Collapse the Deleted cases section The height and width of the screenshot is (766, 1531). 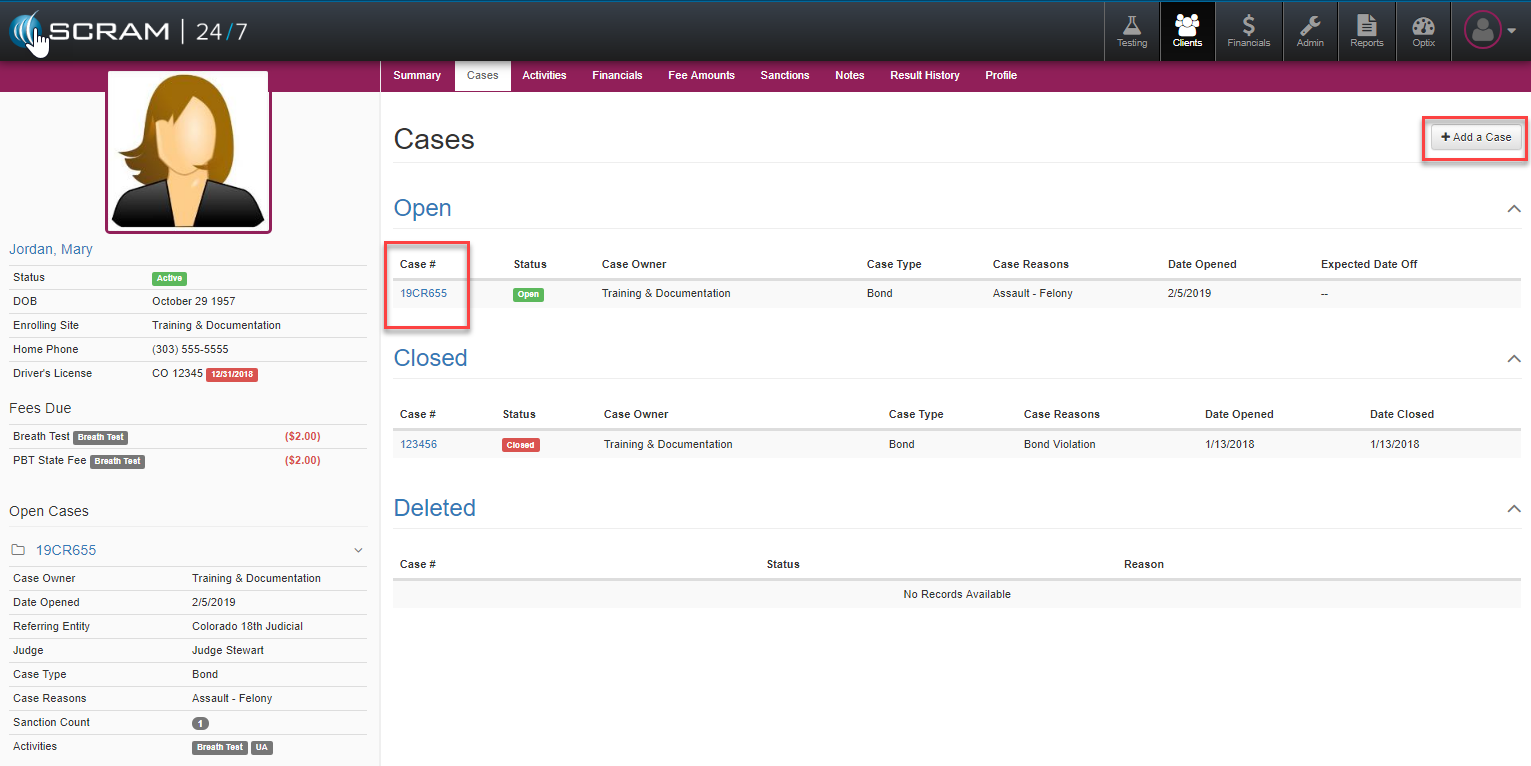point(1513,509)
